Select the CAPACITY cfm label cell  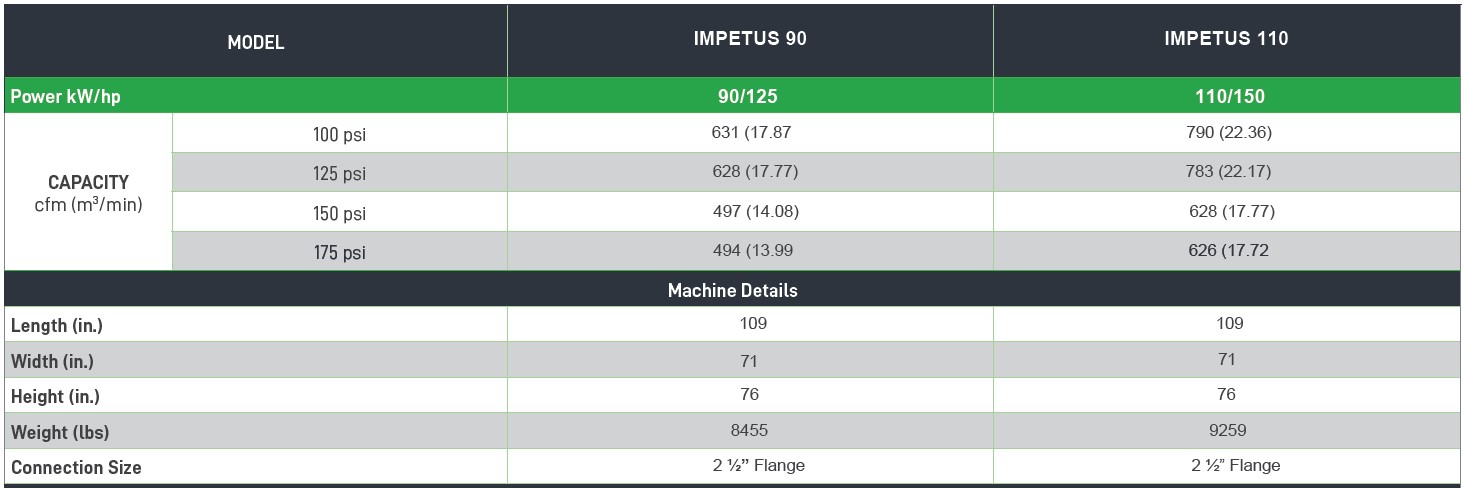click(x=88, y=193)
